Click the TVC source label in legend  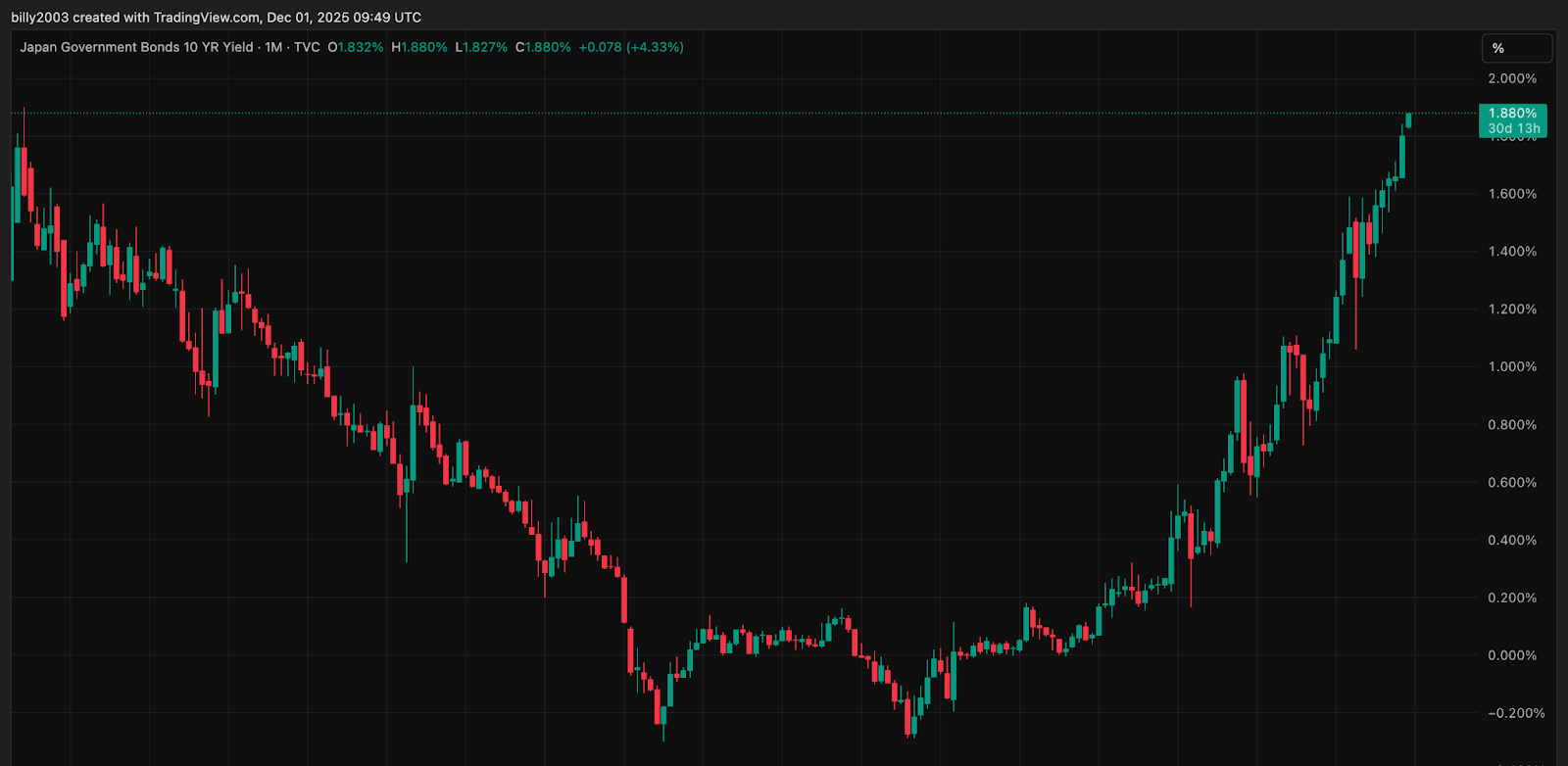coord(307,47)
